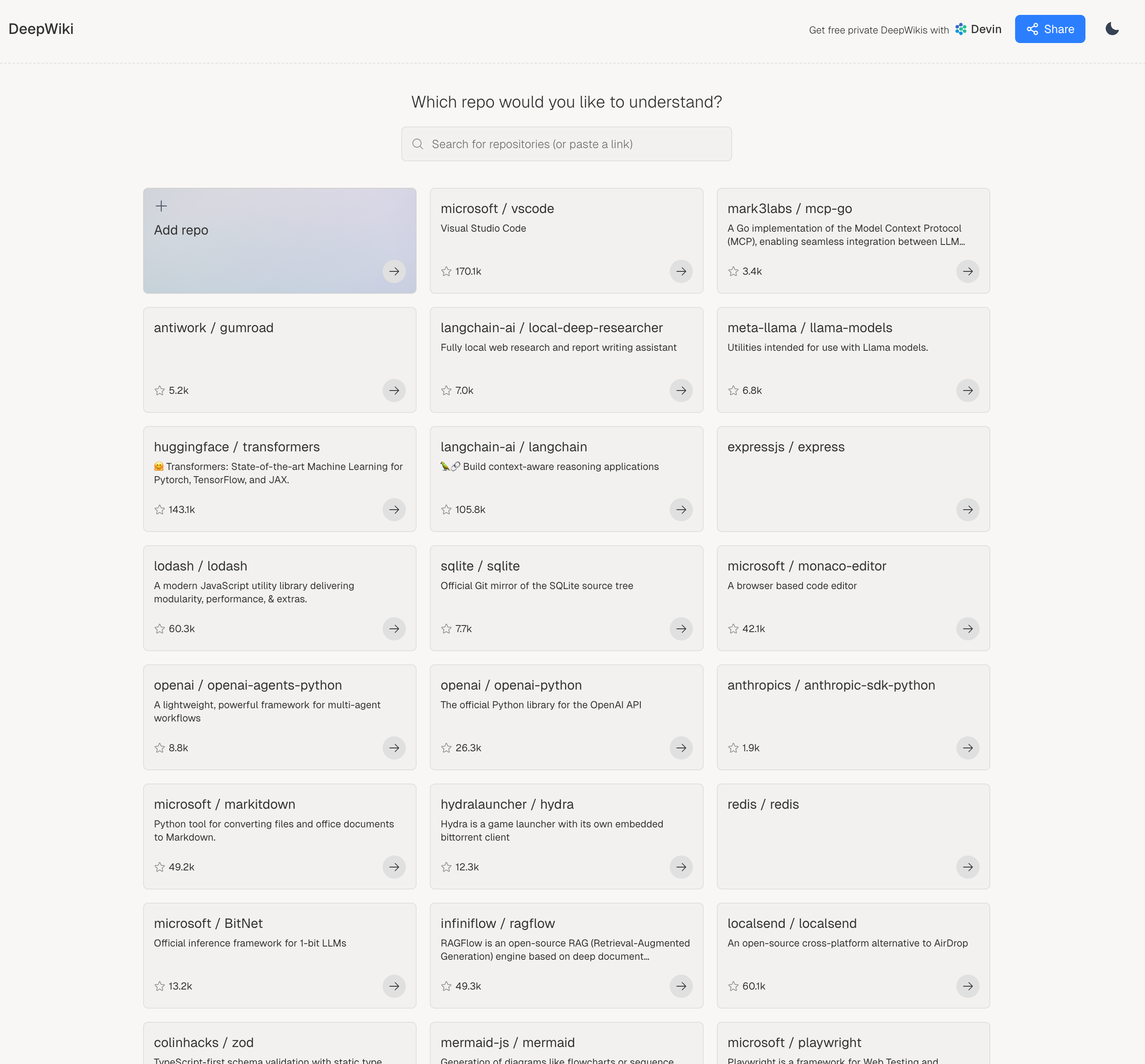Open the openai / openai-python card
The width and height of the screenshot is (1145, 1064).
click(566, 717)
